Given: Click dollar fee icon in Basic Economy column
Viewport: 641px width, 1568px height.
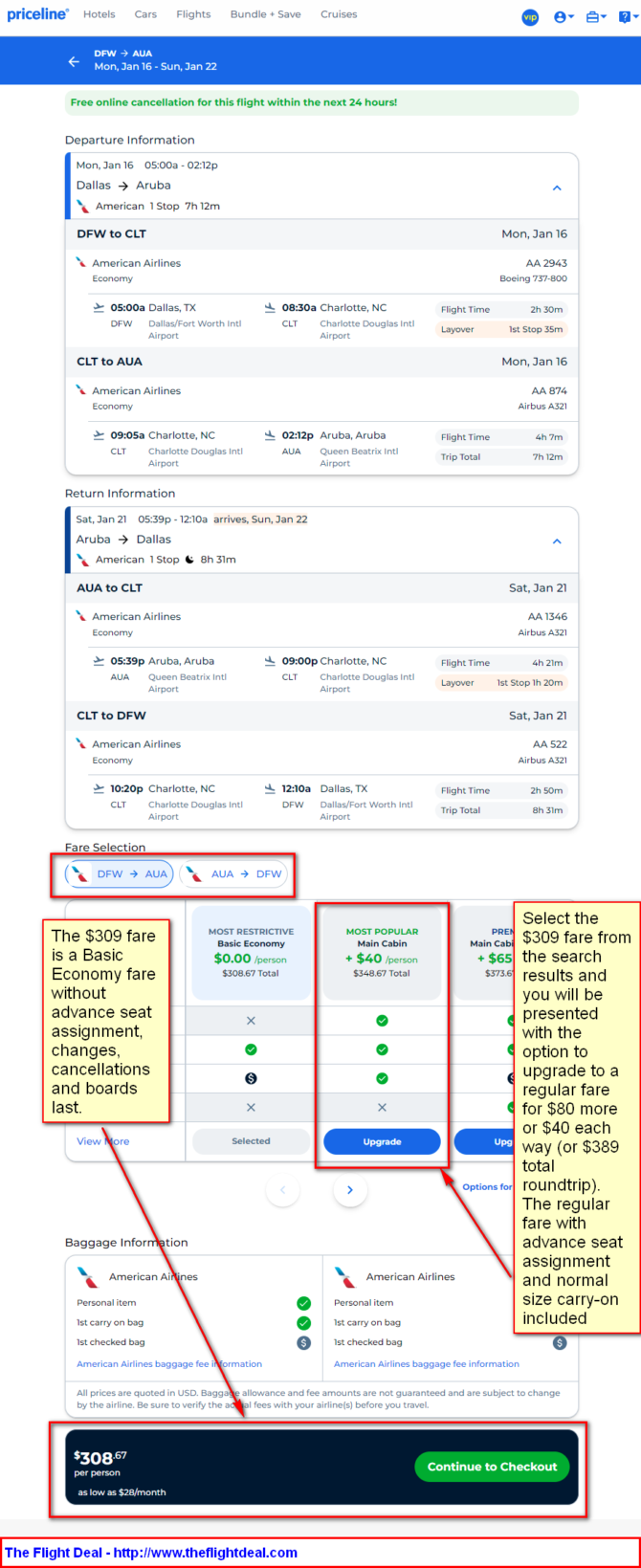Looking at the screenshot, I should (x=251, y=1078).
